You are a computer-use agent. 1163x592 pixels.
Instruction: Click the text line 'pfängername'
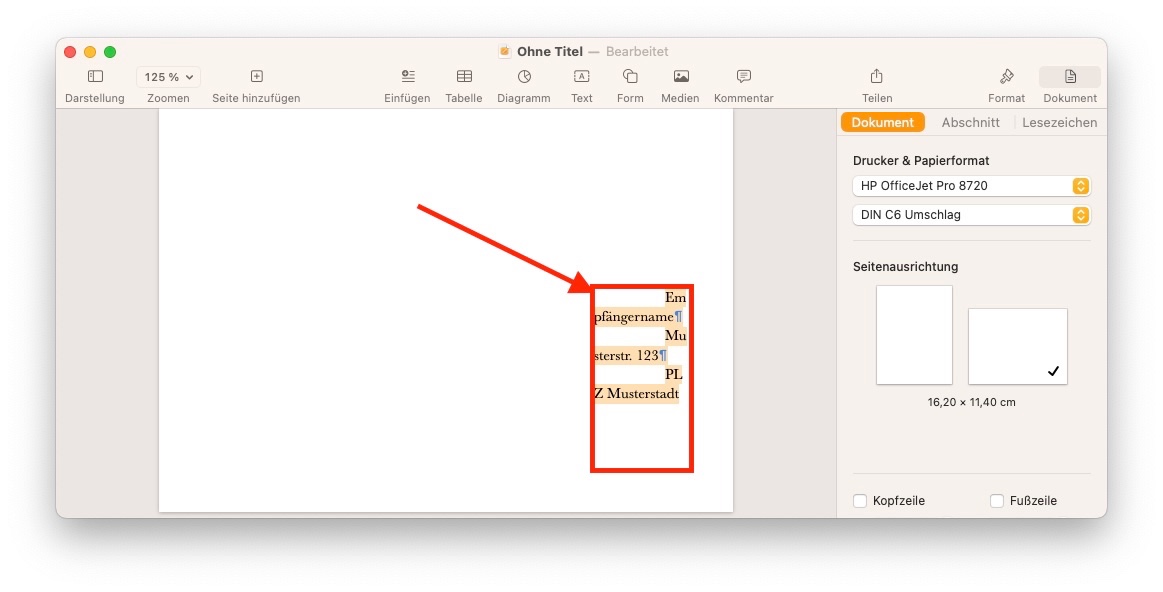point(634,317)
